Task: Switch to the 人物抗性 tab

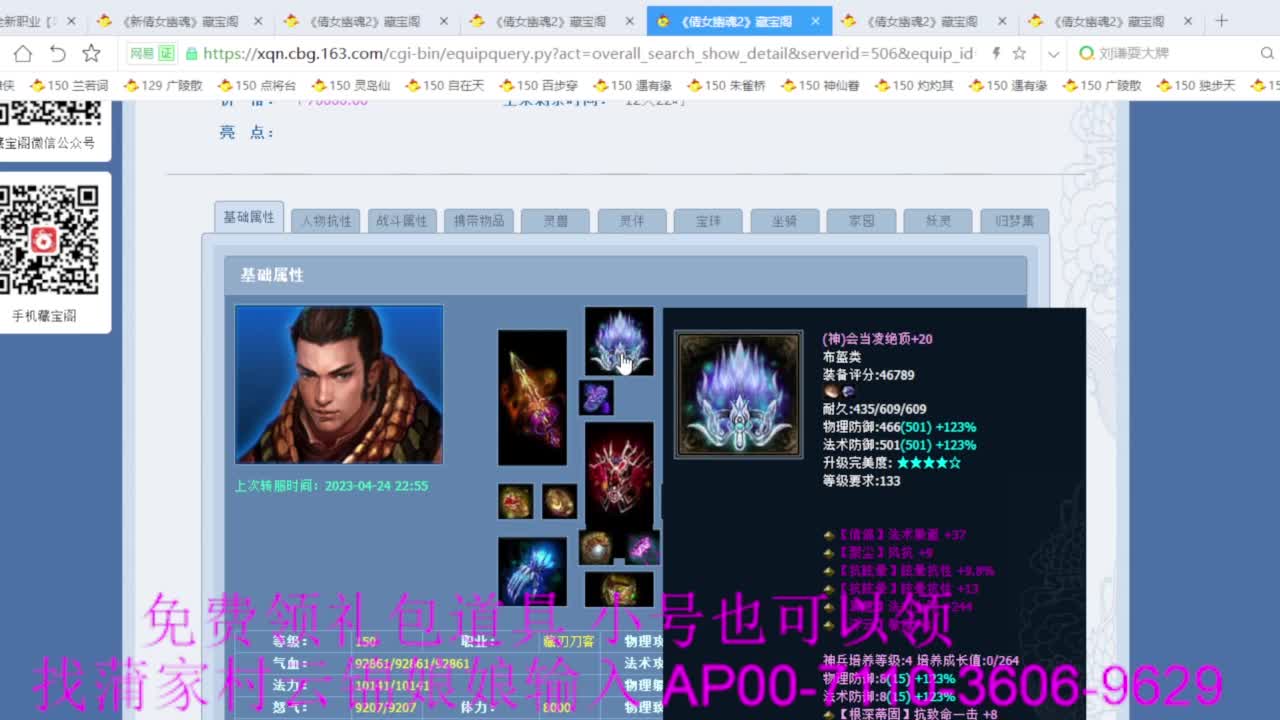Action: (x=324, y=220)
